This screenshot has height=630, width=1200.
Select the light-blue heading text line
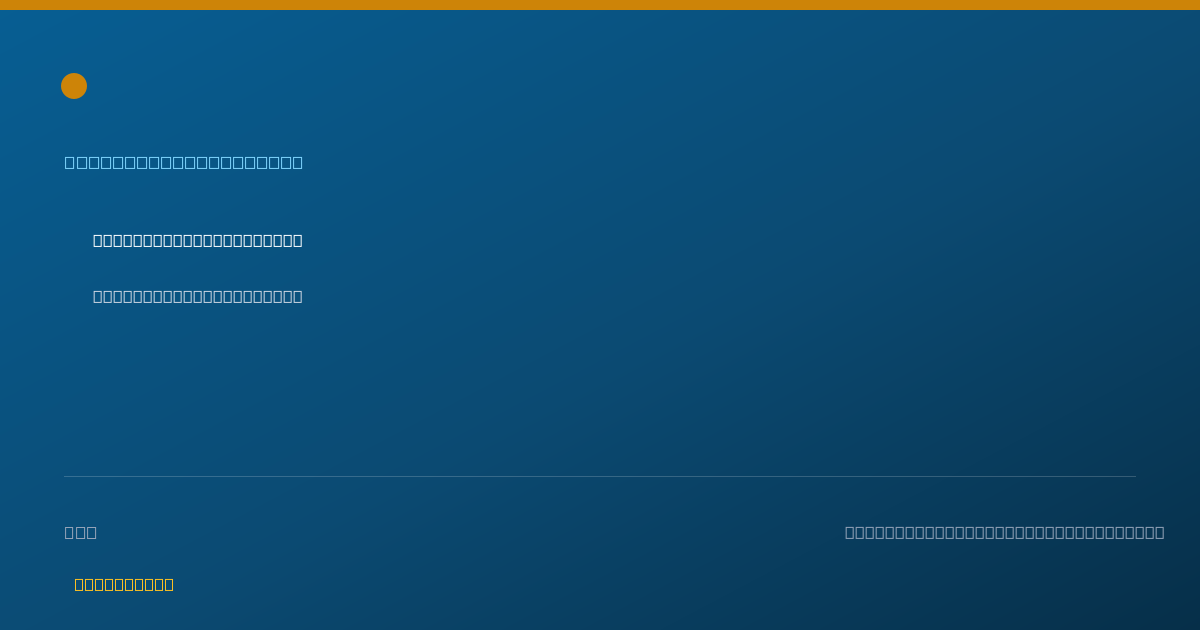184,162
